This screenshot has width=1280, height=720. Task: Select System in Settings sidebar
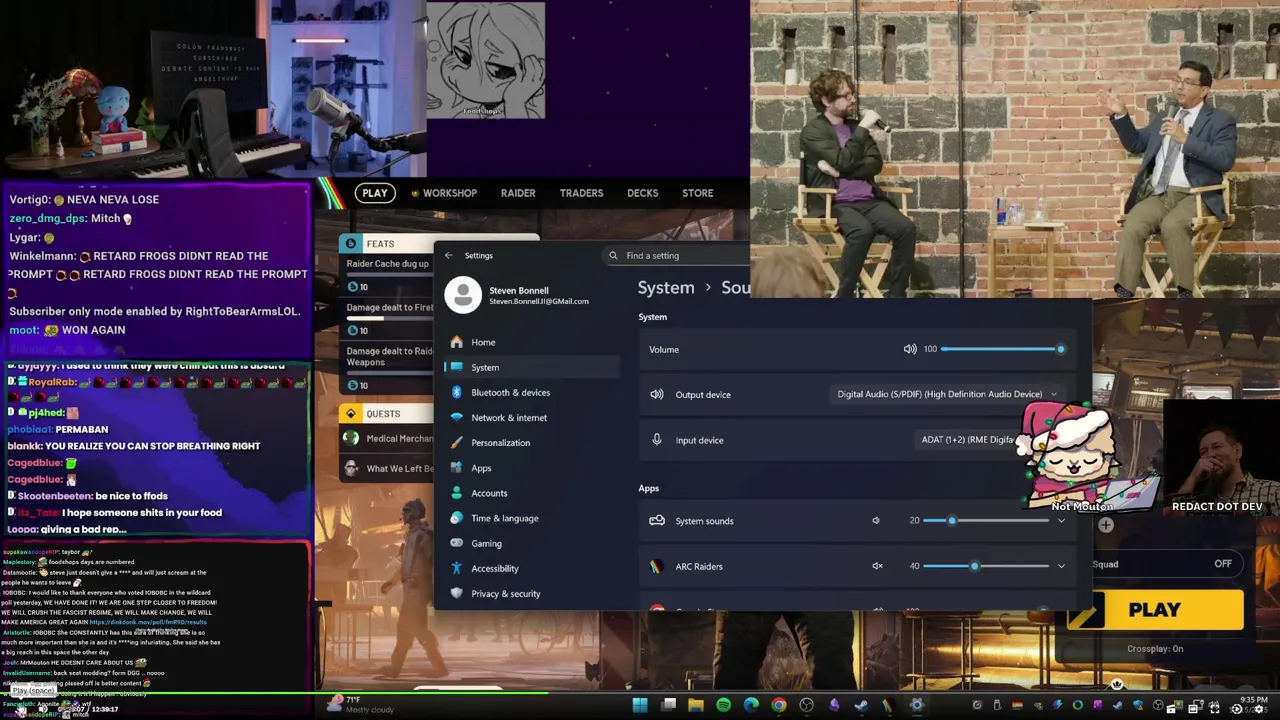pos(533,367)
